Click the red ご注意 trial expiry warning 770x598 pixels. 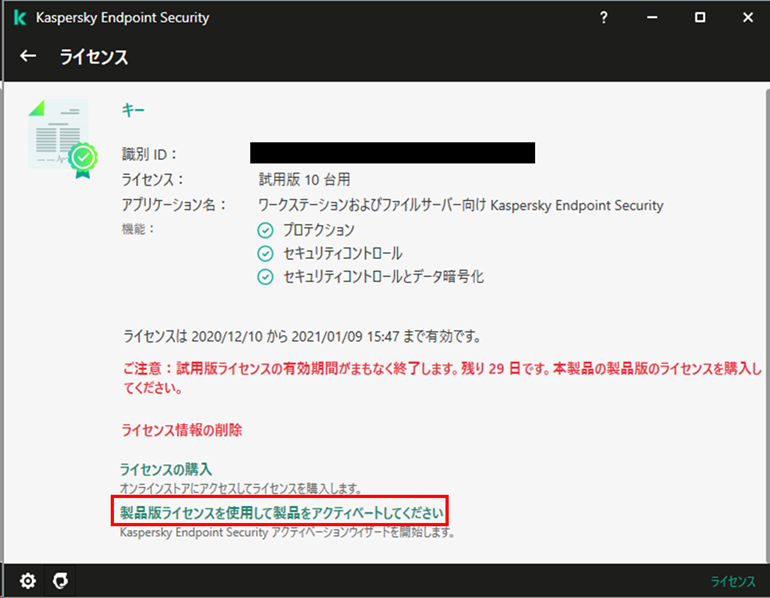click(x=442, y=378)
